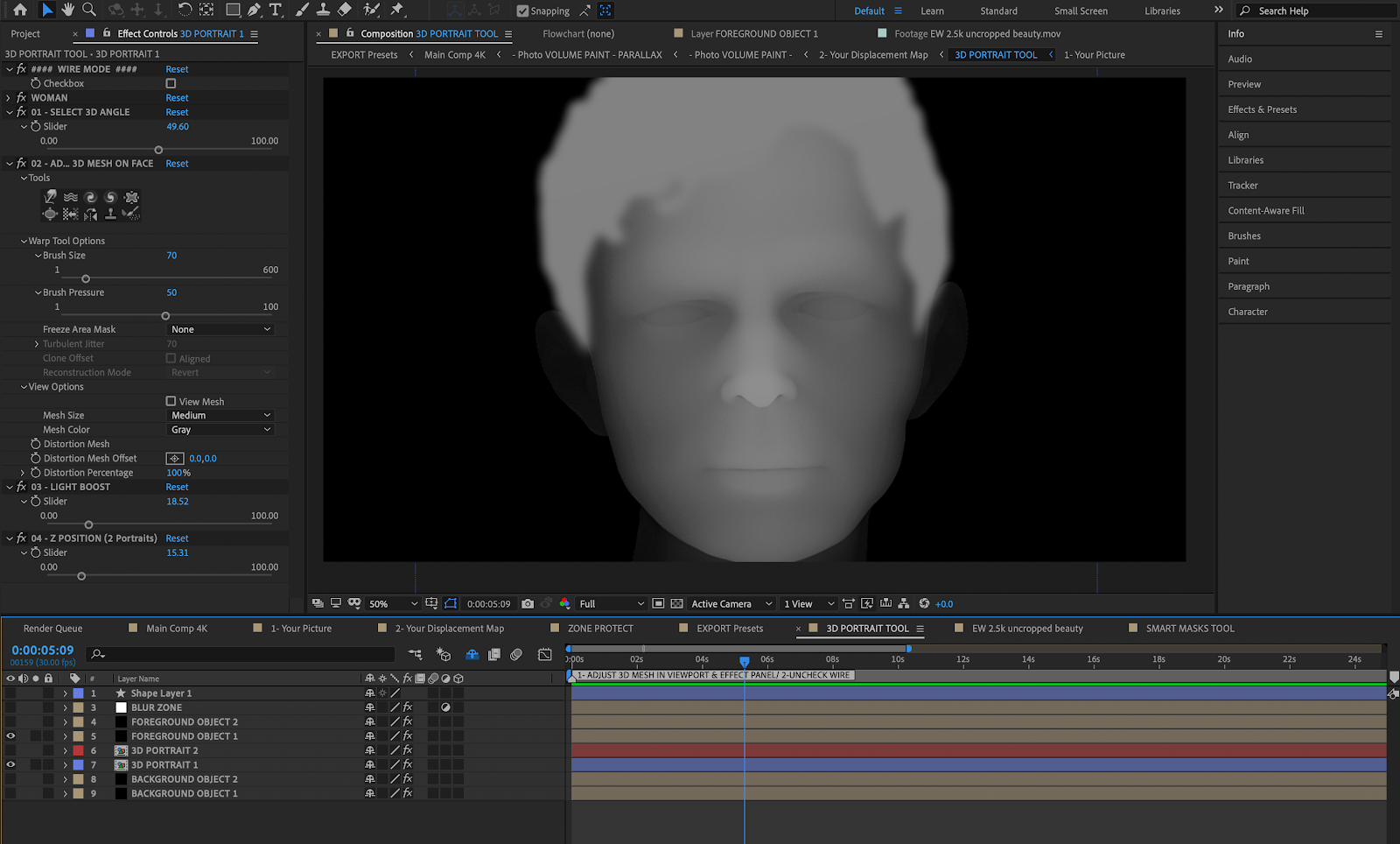Uncheck the Snapping checkbox
This screenshot has height=844, width=1400.
(x=522, y=11)
